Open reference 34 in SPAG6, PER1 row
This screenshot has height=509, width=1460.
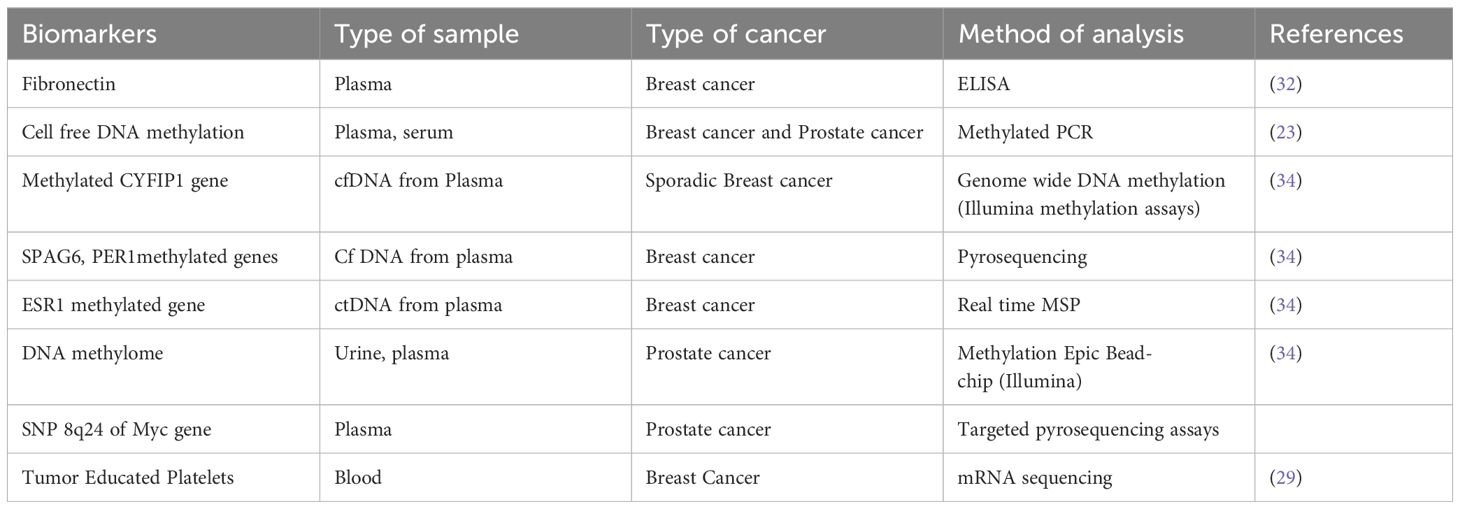[x=1286, y=257]
